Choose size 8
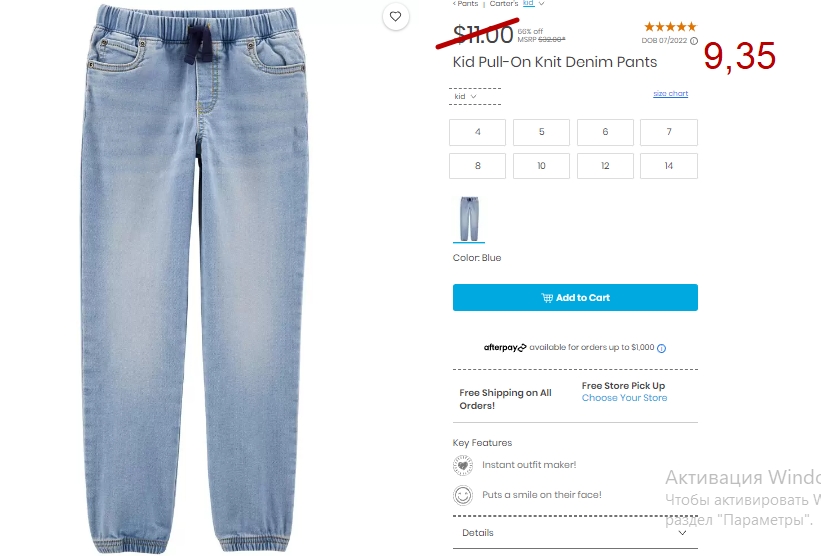 pos(478,166)
